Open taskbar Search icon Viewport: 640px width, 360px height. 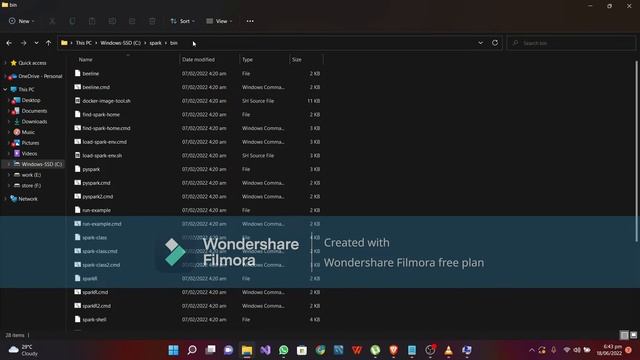click(192, 350)
